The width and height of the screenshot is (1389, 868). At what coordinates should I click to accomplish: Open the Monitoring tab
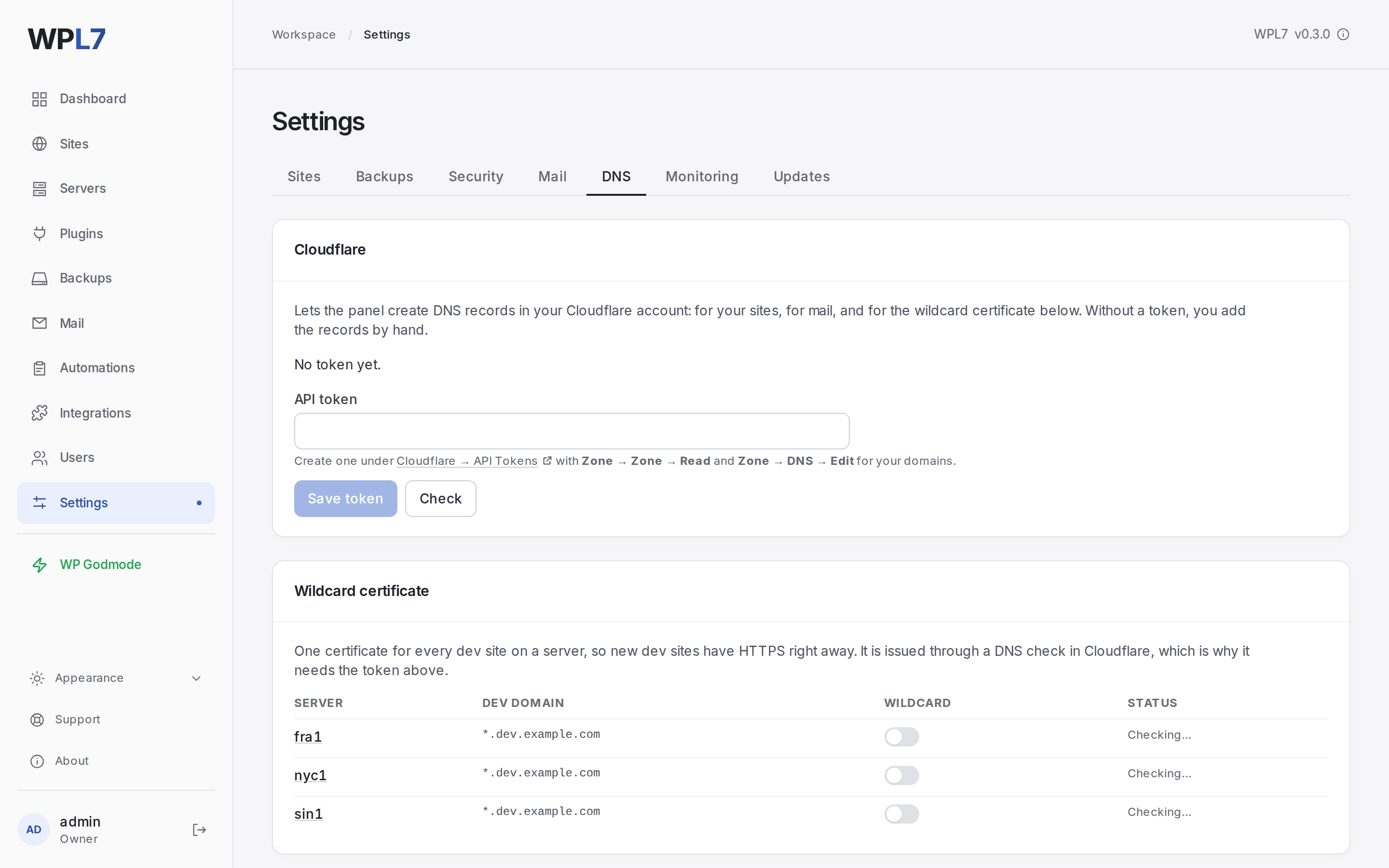[x=701, y=176]
